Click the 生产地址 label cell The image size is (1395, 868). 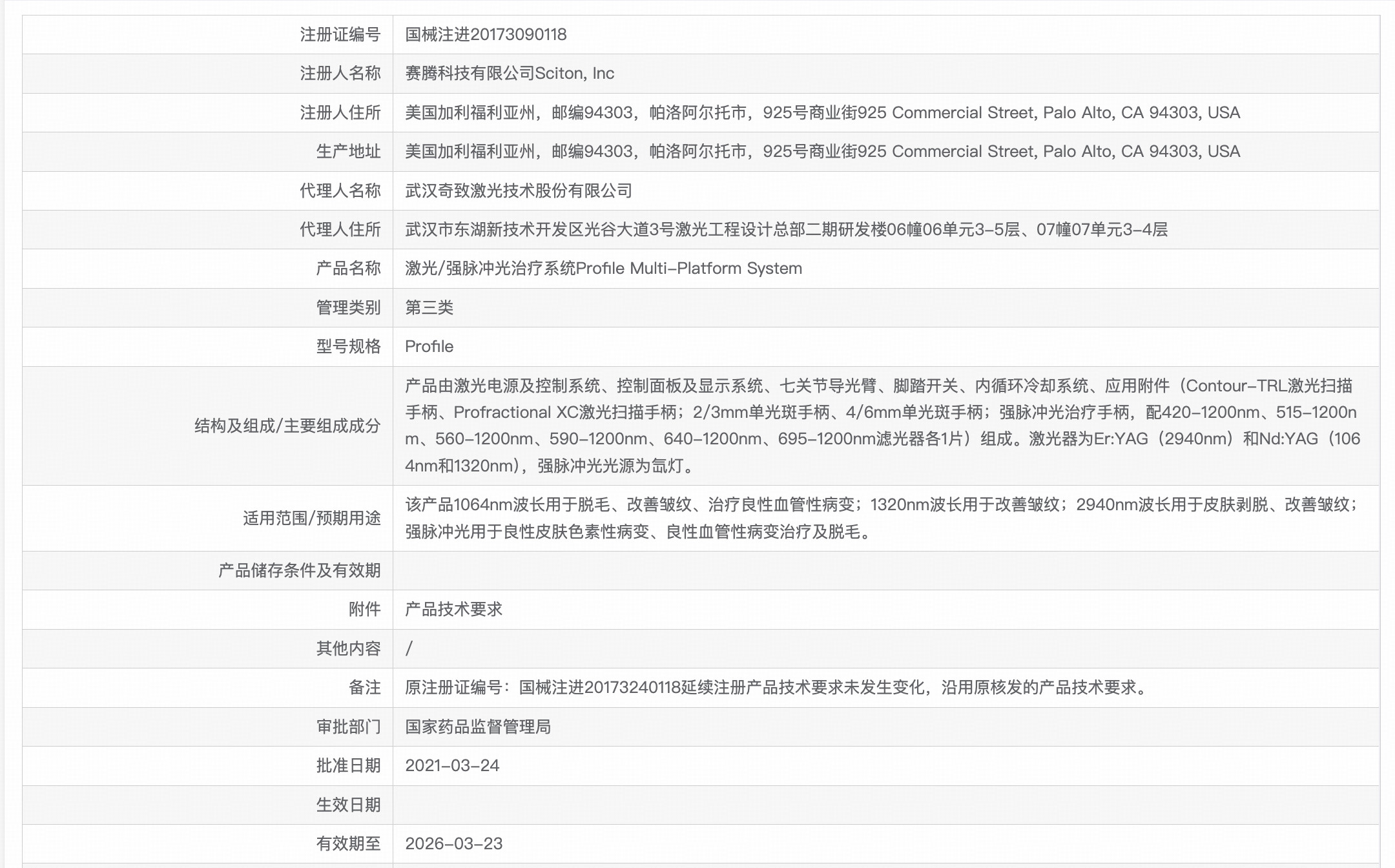pyautogui.click(x=348, y=151)
